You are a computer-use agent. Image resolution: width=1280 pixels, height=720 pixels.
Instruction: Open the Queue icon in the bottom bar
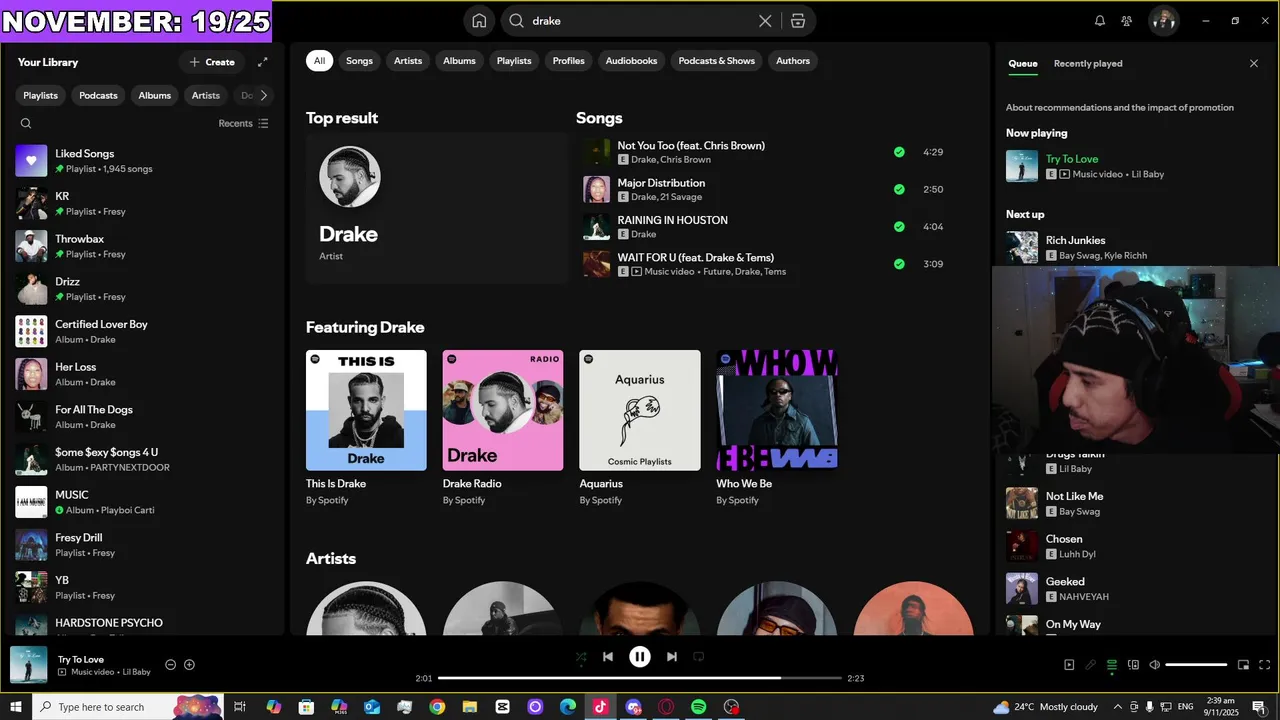[x=1112, y=665]
